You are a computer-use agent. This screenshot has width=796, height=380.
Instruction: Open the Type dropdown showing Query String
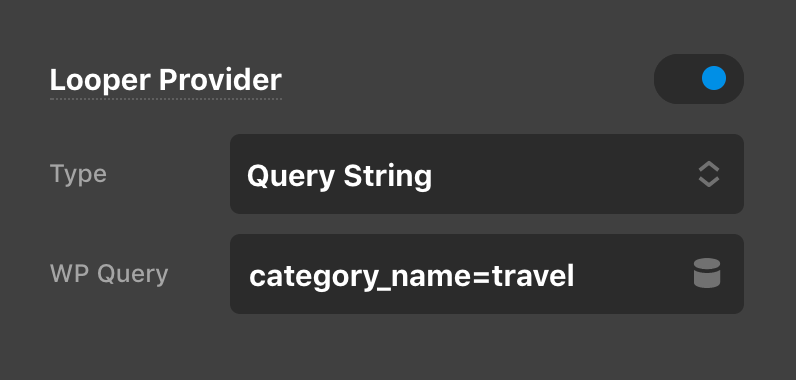pyautogui.click(x=487, y=174)
